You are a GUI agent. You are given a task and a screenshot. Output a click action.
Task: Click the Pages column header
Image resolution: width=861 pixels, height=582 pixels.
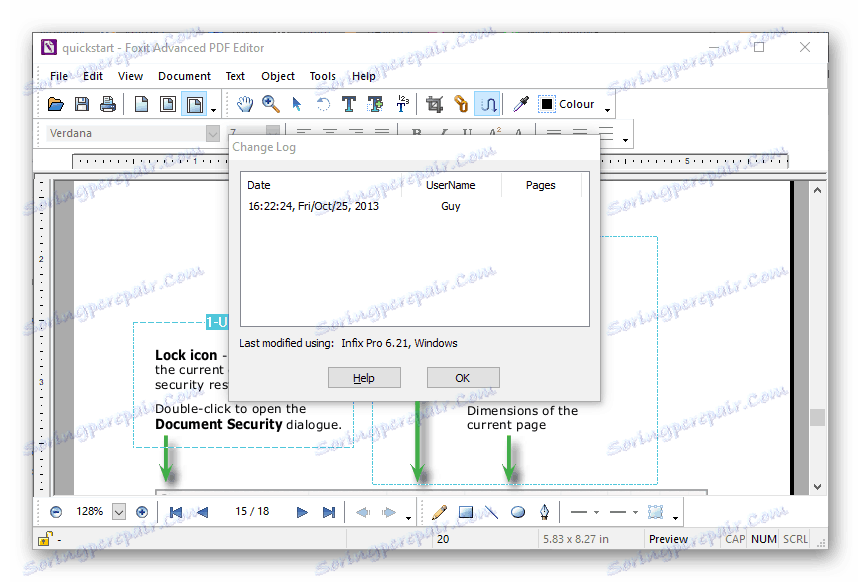click(x=540, y=185)
